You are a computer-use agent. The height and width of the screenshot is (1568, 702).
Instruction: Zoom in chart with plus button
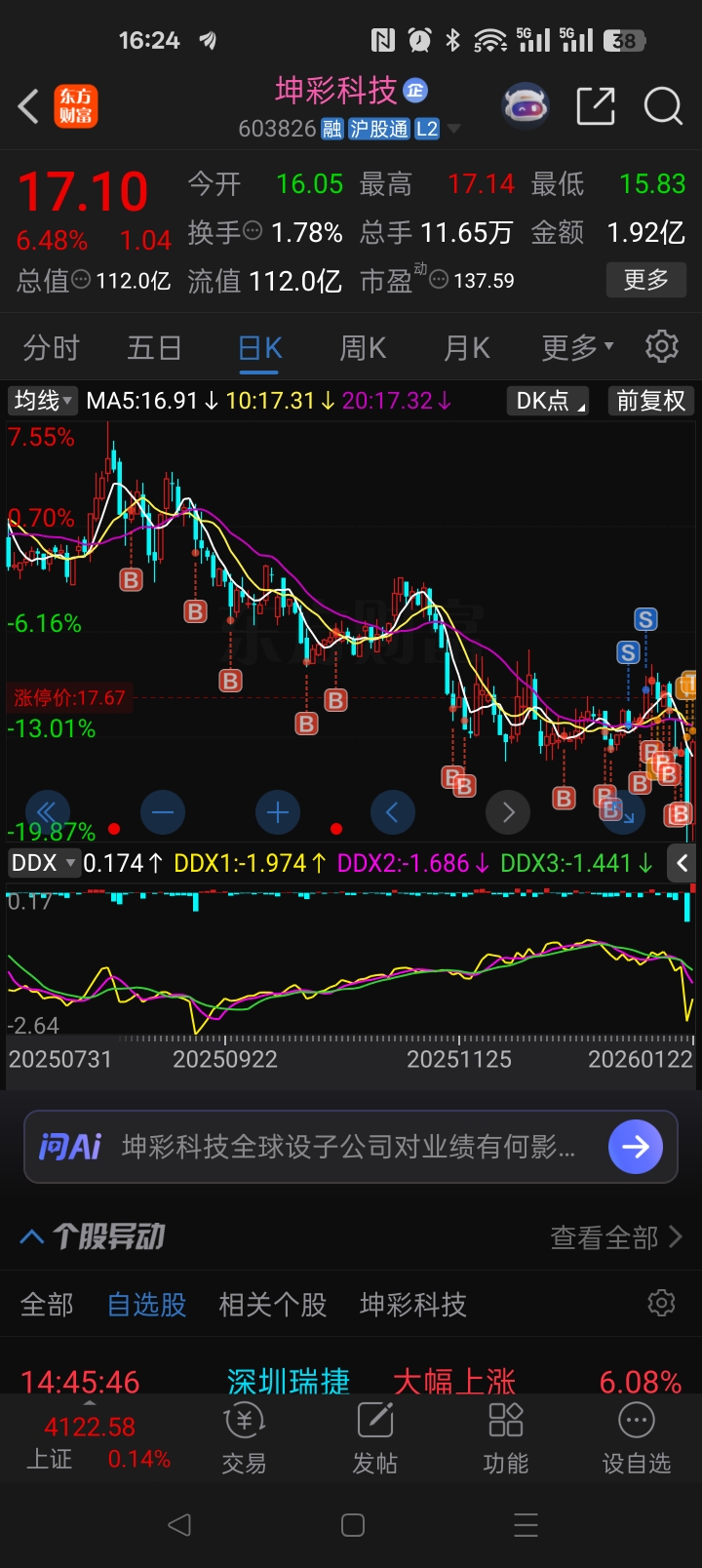(278, 811)
